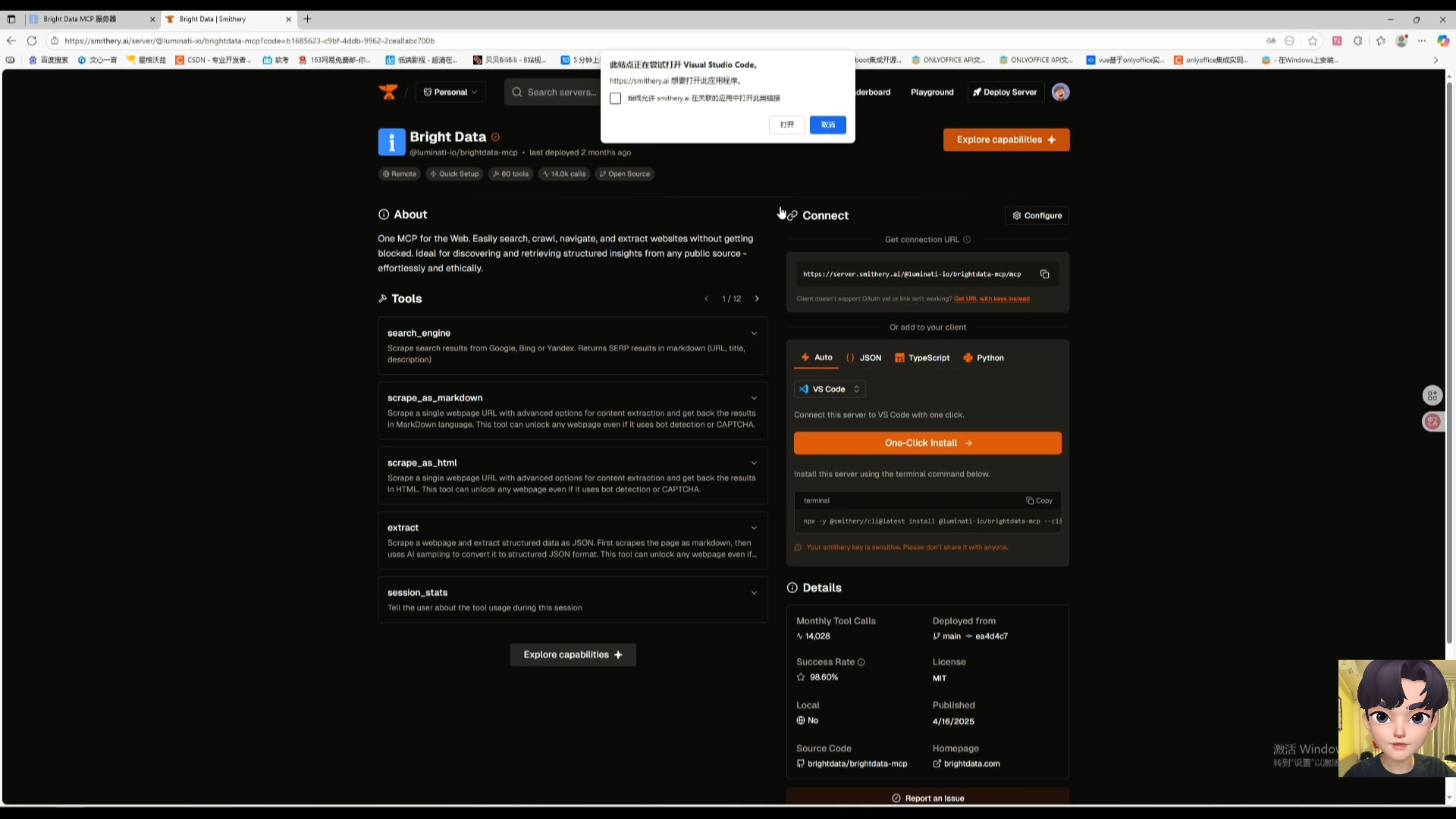Switch to Bright Data MCP 服务器 tab
Viewport: 1456px width, 819px height.
coord(91,19)
